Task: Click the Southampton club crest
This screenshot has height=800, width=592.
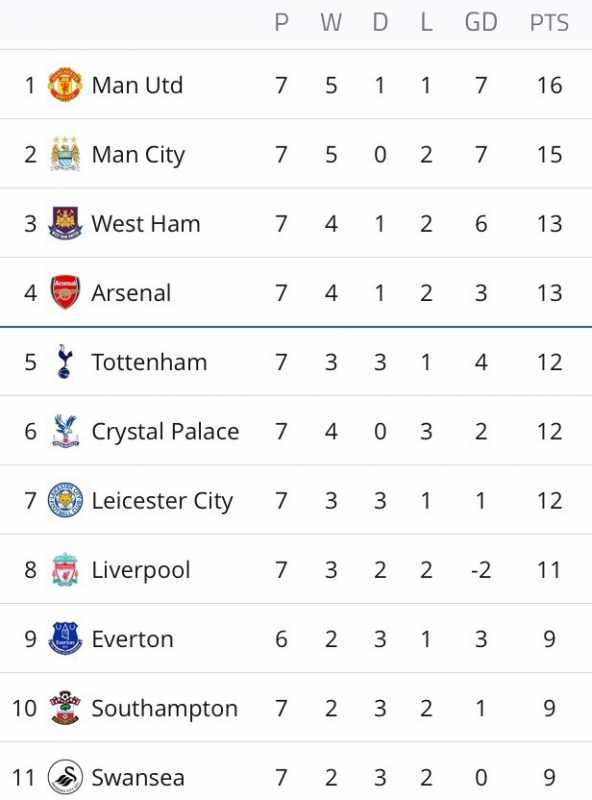Action: (x=65, y=708)
